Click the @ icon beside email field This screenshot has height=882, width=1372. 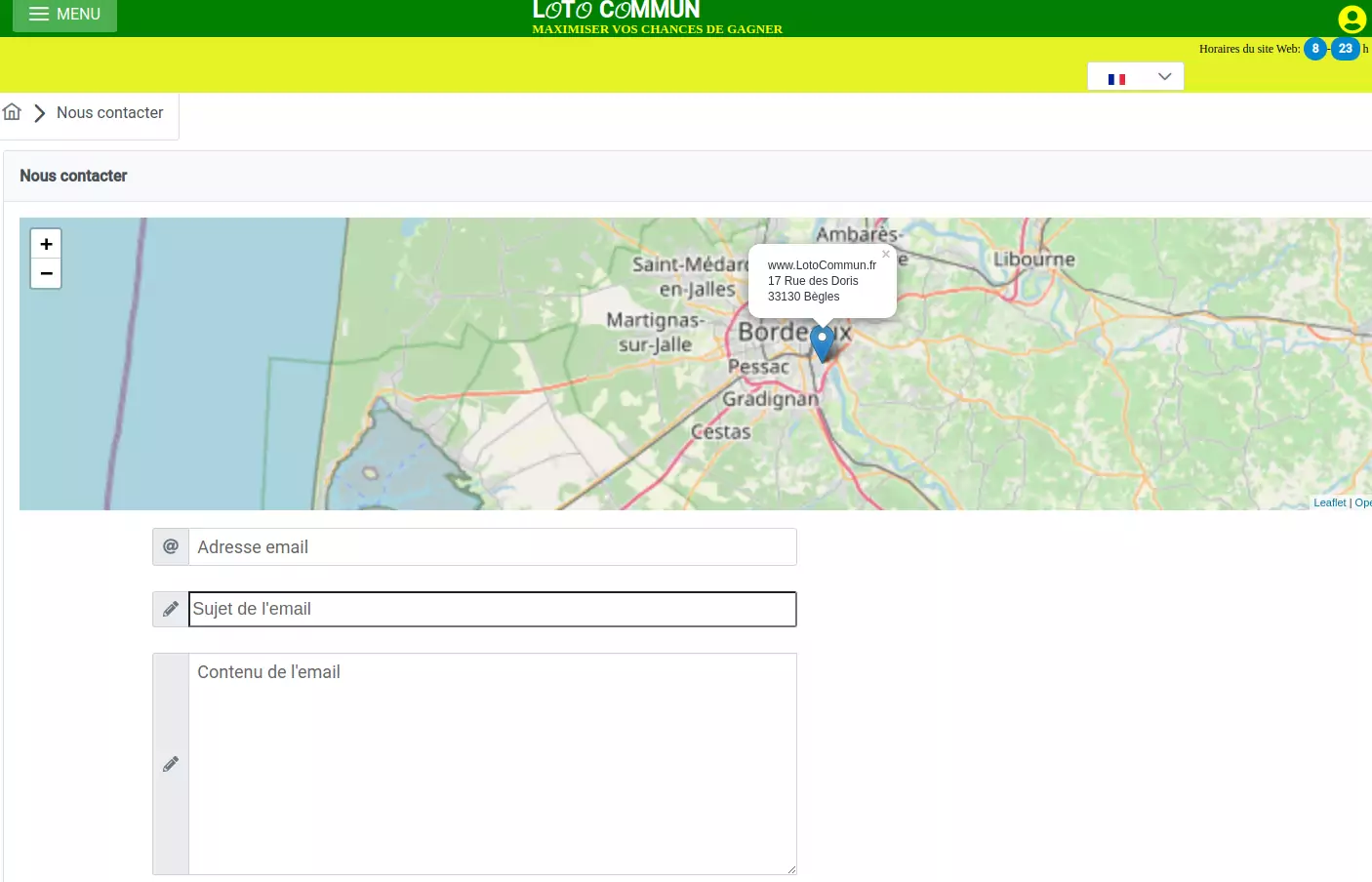pos(171,546)
